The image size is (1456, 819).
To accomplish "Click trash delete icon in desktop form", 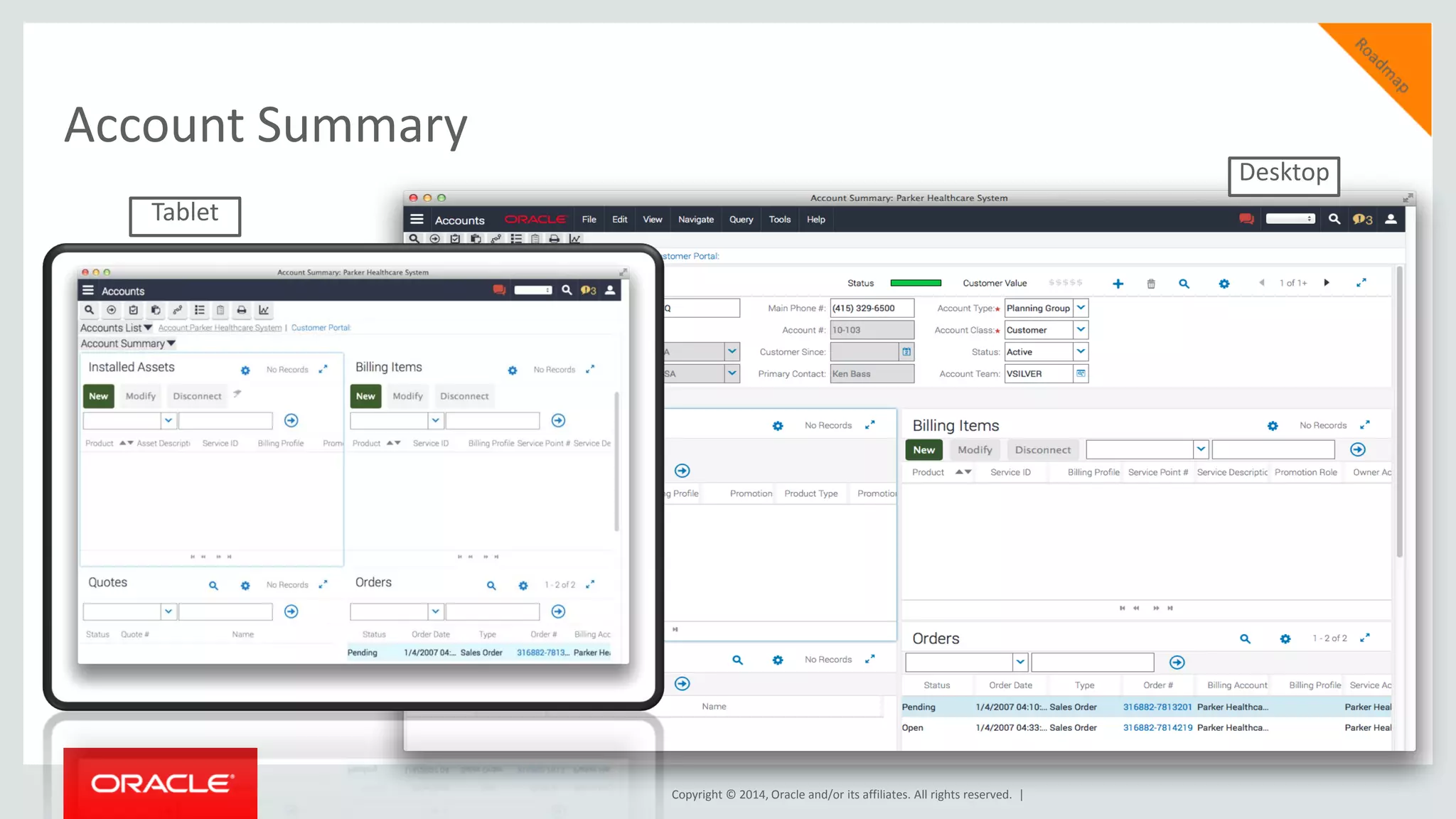I will 1151,284.
